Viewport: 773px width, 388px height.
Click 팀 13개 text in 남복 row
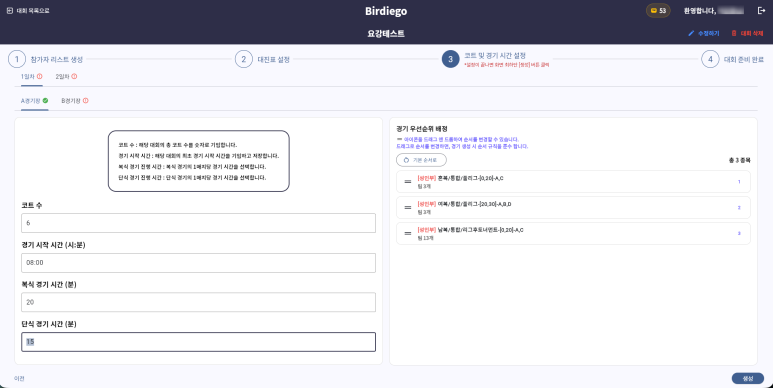click(425, 238)
